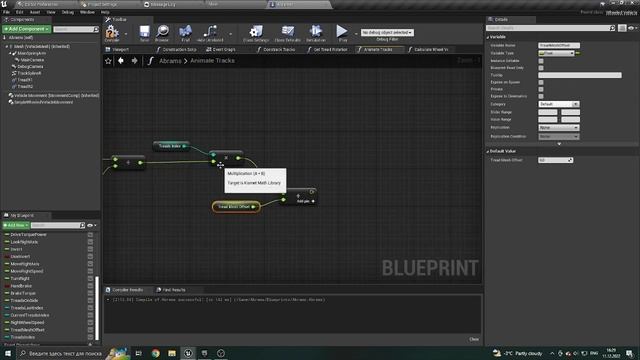Toggle the editable eye for BrakeTorque
The image size is (640, 360).
[x=90, y=293]
